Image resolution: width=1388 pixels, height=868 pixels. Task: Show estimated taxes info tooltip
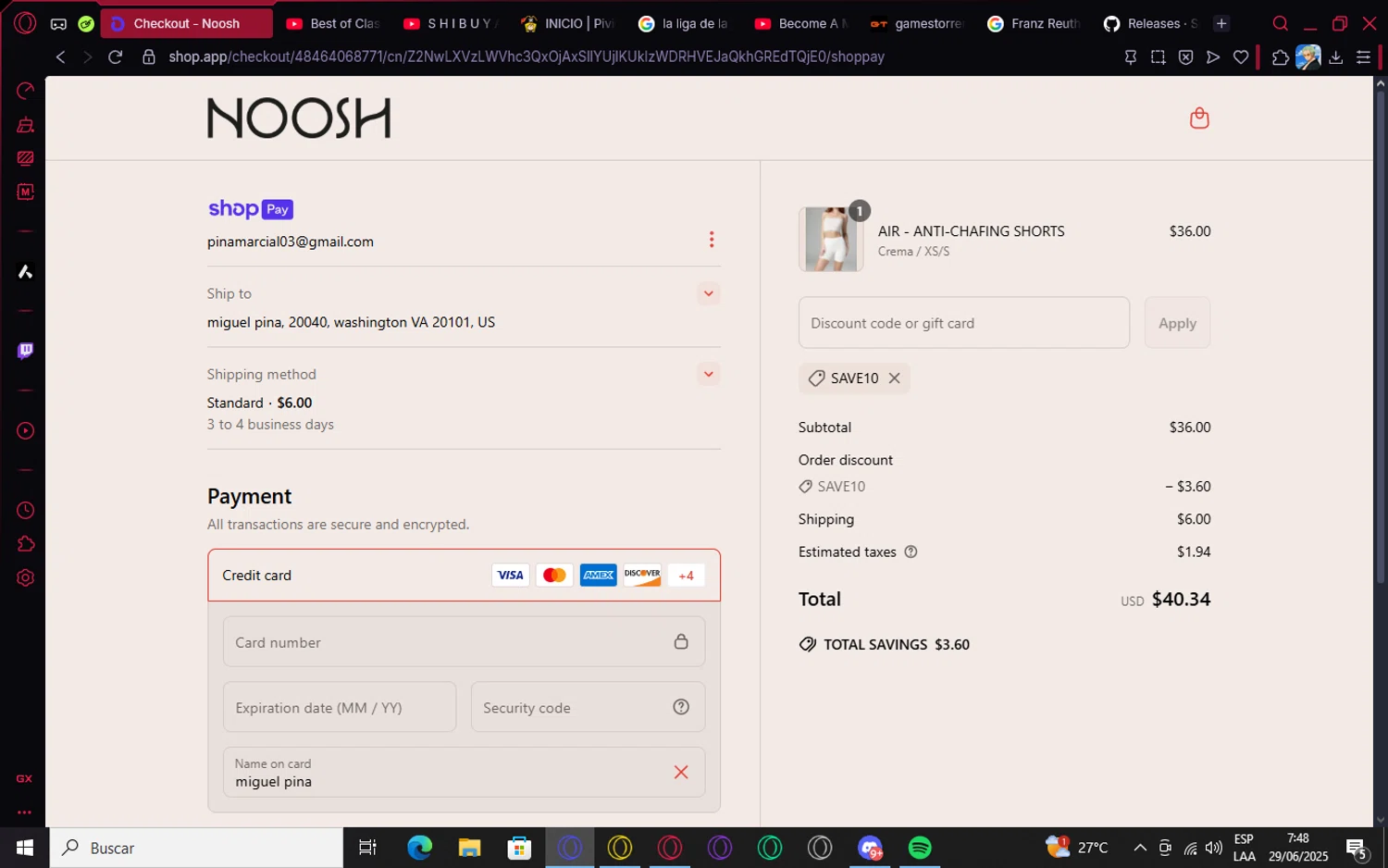(911, 552)
